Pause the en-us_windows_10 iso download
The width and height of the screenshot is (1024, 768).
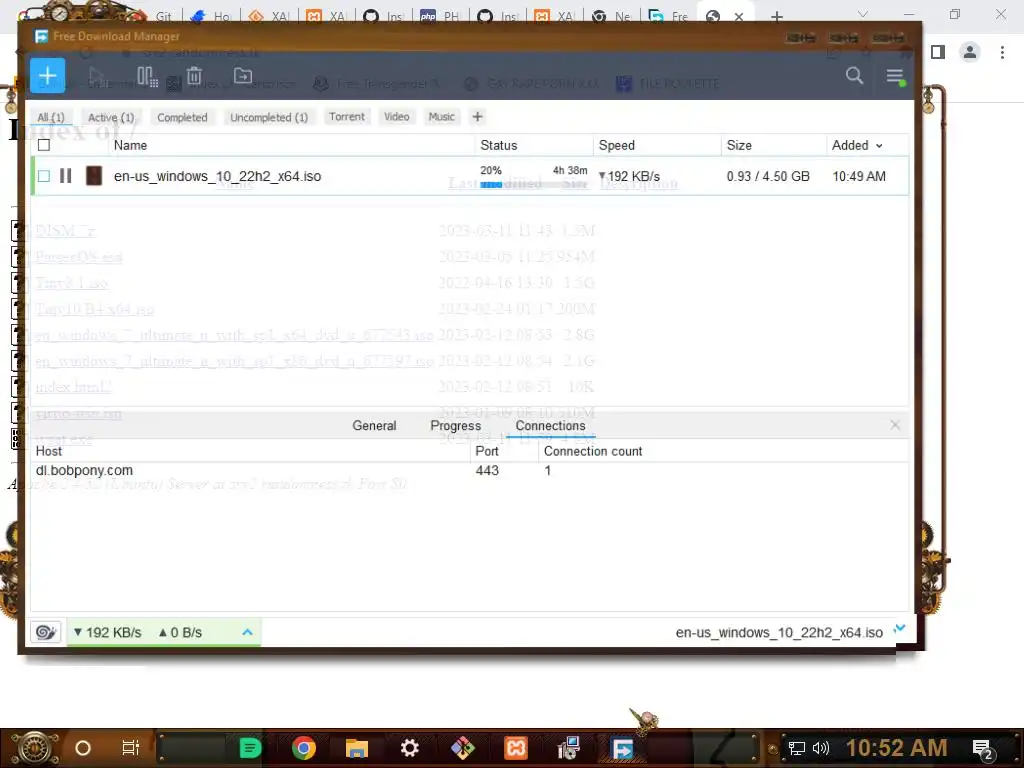point(66,176)
